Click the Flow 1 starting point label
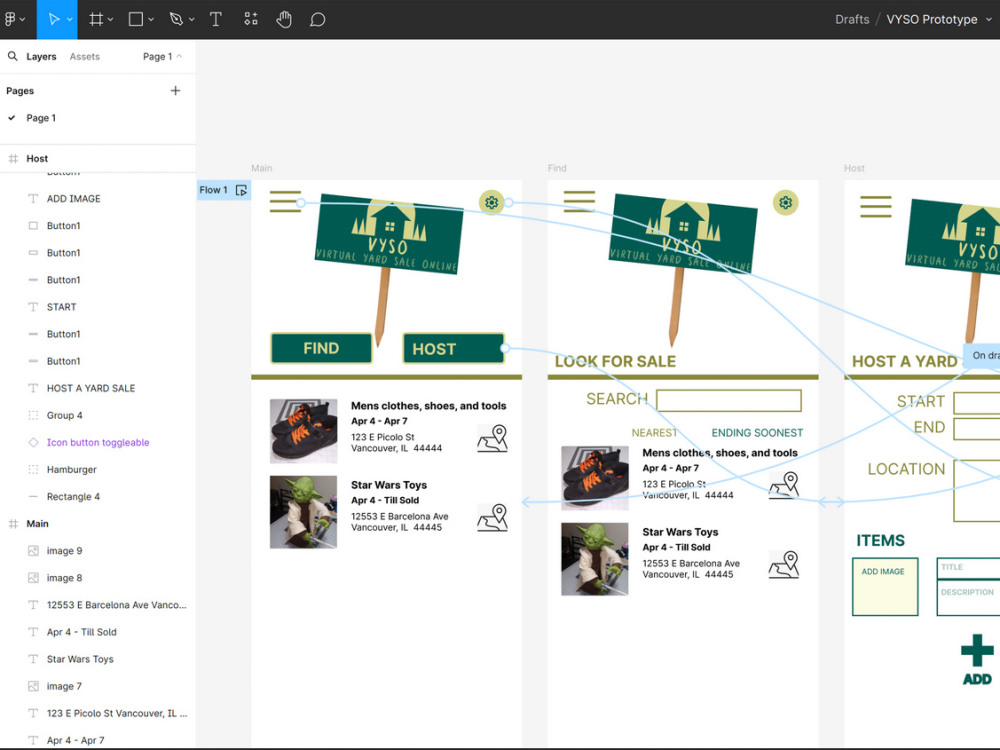This screenshot has width=1000, height=750. pos(213,190)
